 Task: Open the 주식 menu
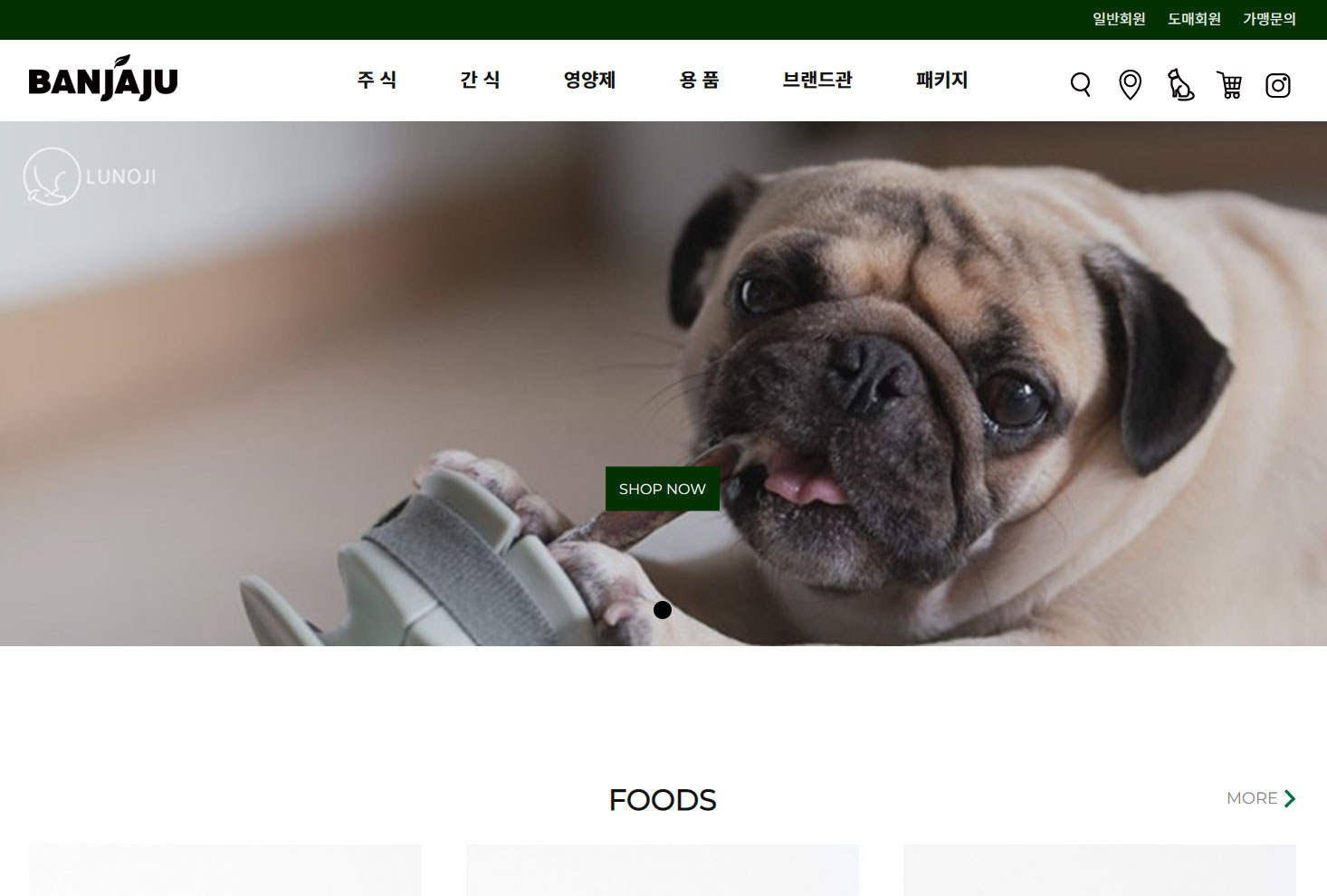[x=377, y=80]
